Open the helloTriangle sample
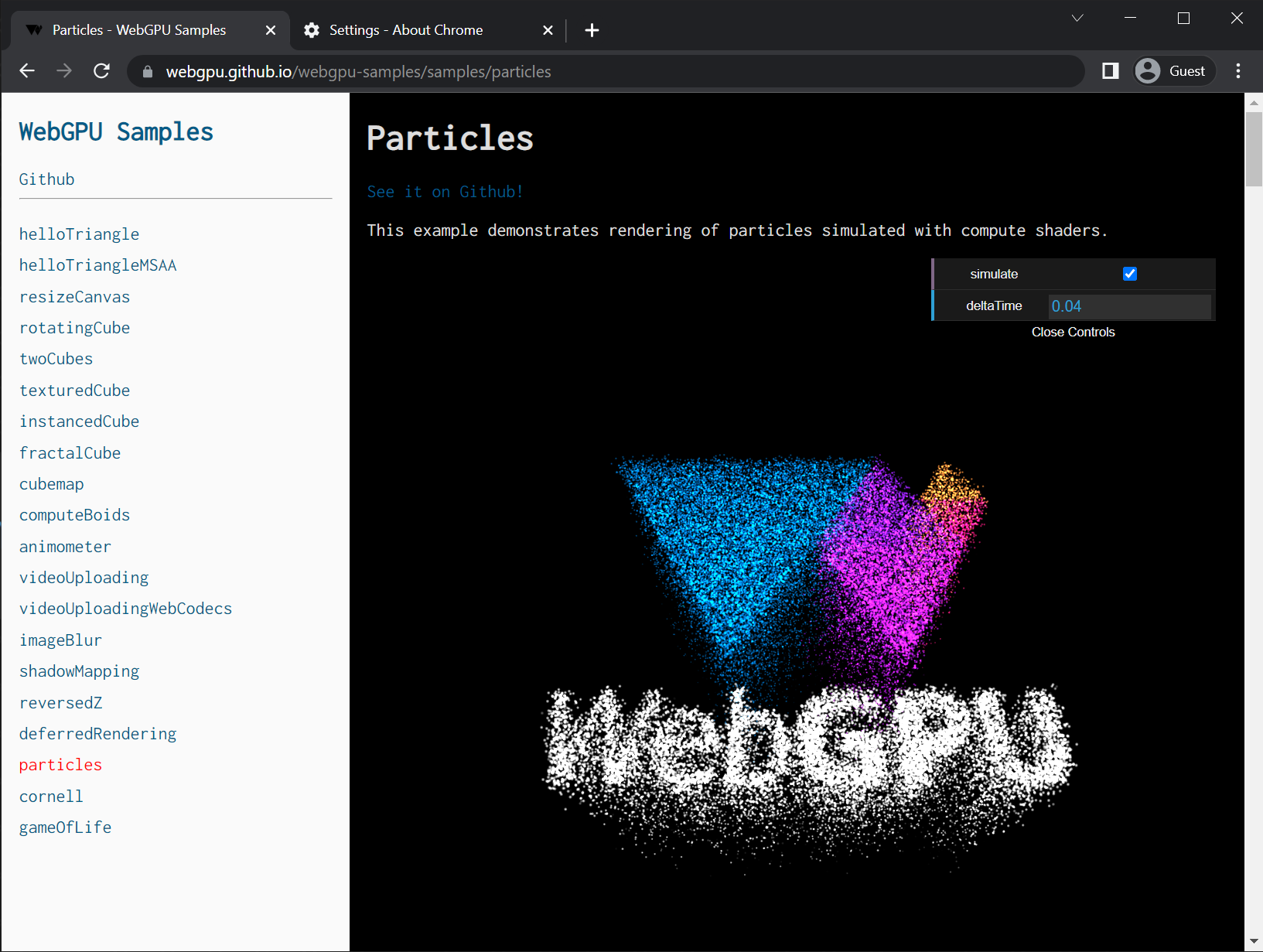The image size is (1263, 952). 80,234
